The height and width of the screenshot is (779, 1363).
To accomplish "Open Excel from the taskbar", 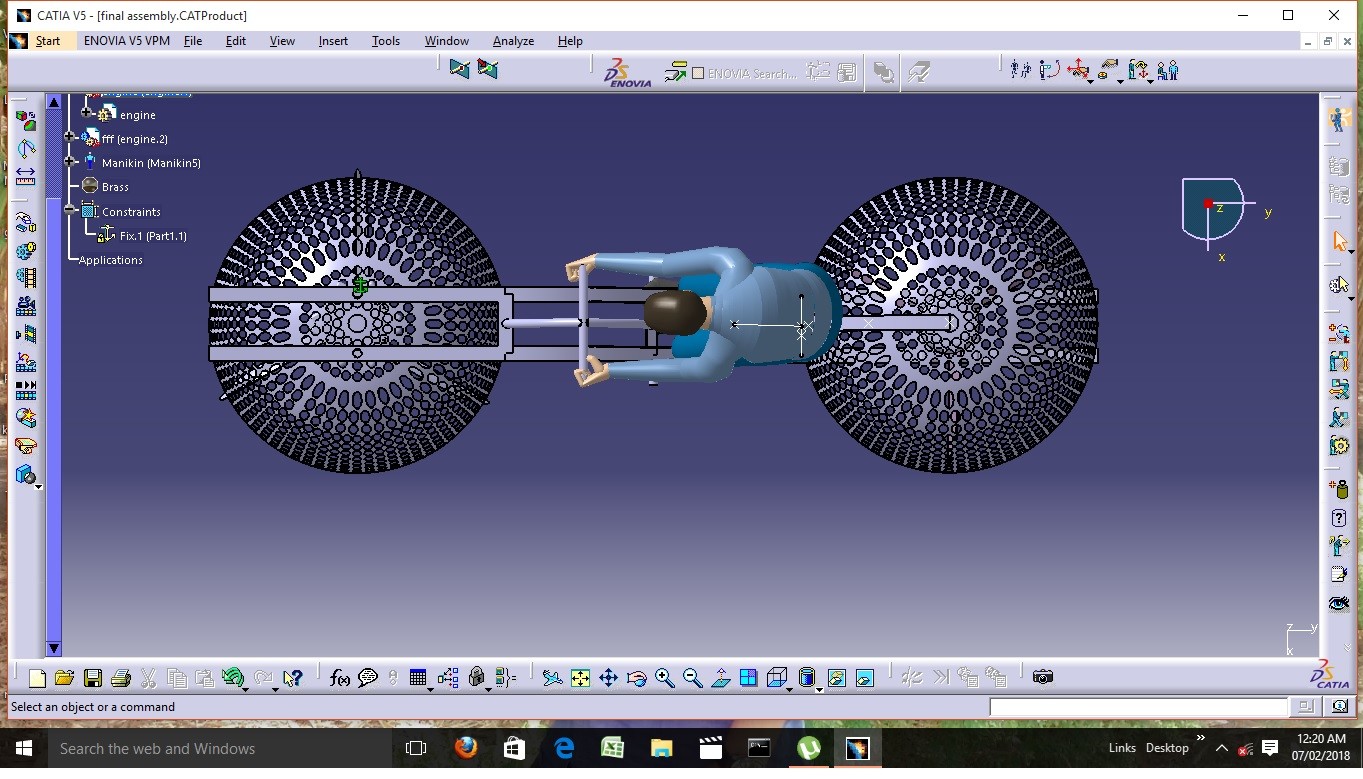I will [612, 748].
